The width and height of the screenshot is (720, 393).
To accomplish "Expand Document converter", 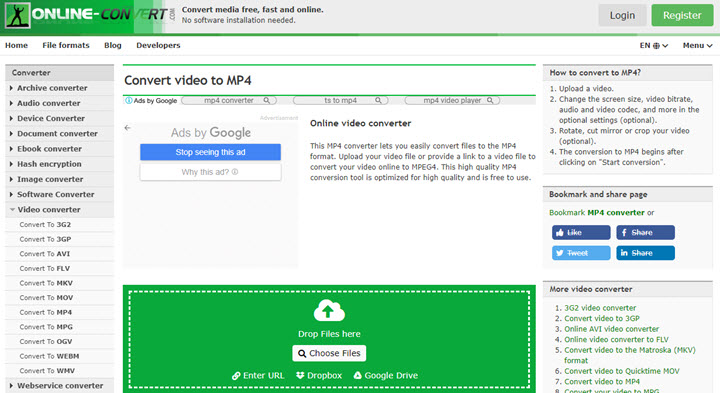I will pos(60,134).
